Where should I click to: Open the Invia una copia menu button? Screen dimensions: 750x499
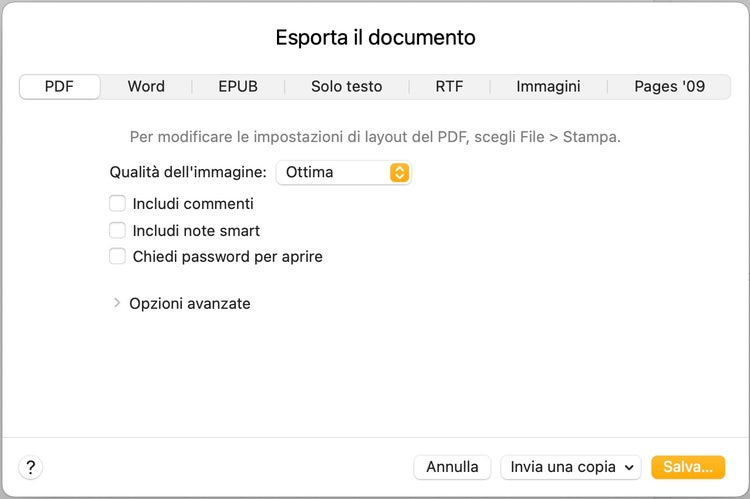(x=570, y=467)
